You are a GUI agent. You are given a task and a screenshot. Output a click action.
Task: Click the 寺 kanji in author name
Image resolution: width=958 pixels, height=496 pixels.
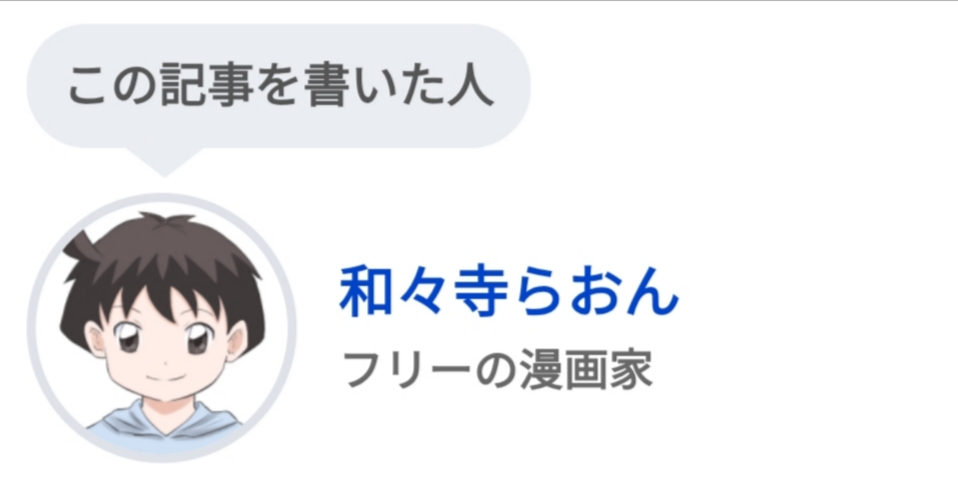tap(481, 291)
